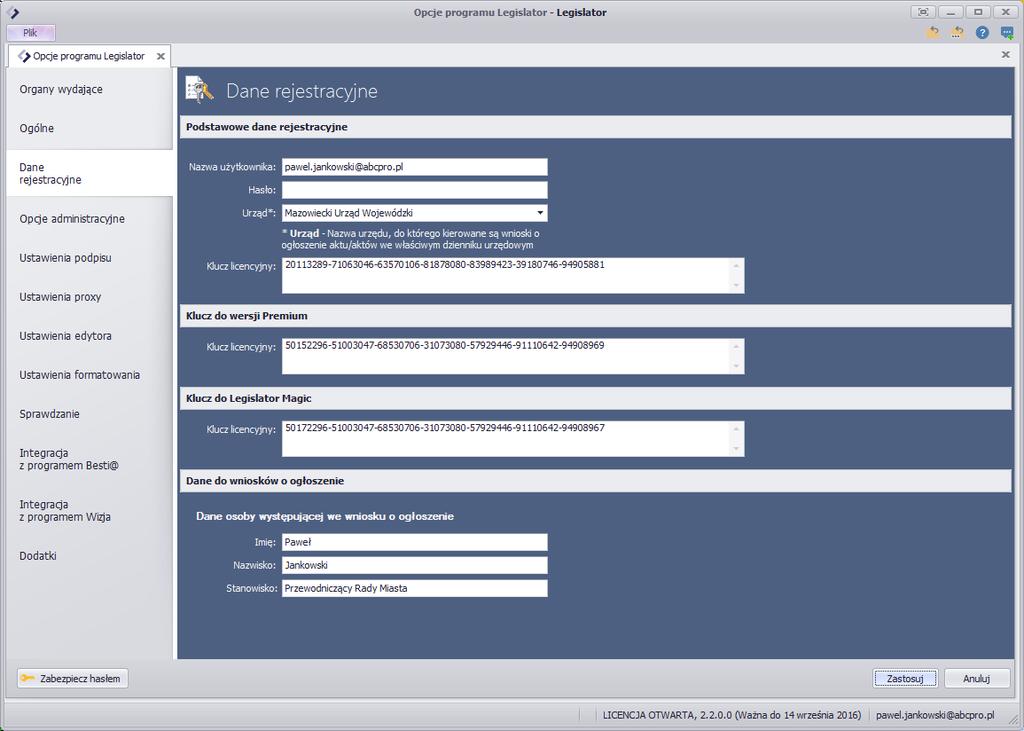The width and height of the screenshot is (1024, 731).
Task: Click the blue help question mark icon
Action: coord(982,33)
